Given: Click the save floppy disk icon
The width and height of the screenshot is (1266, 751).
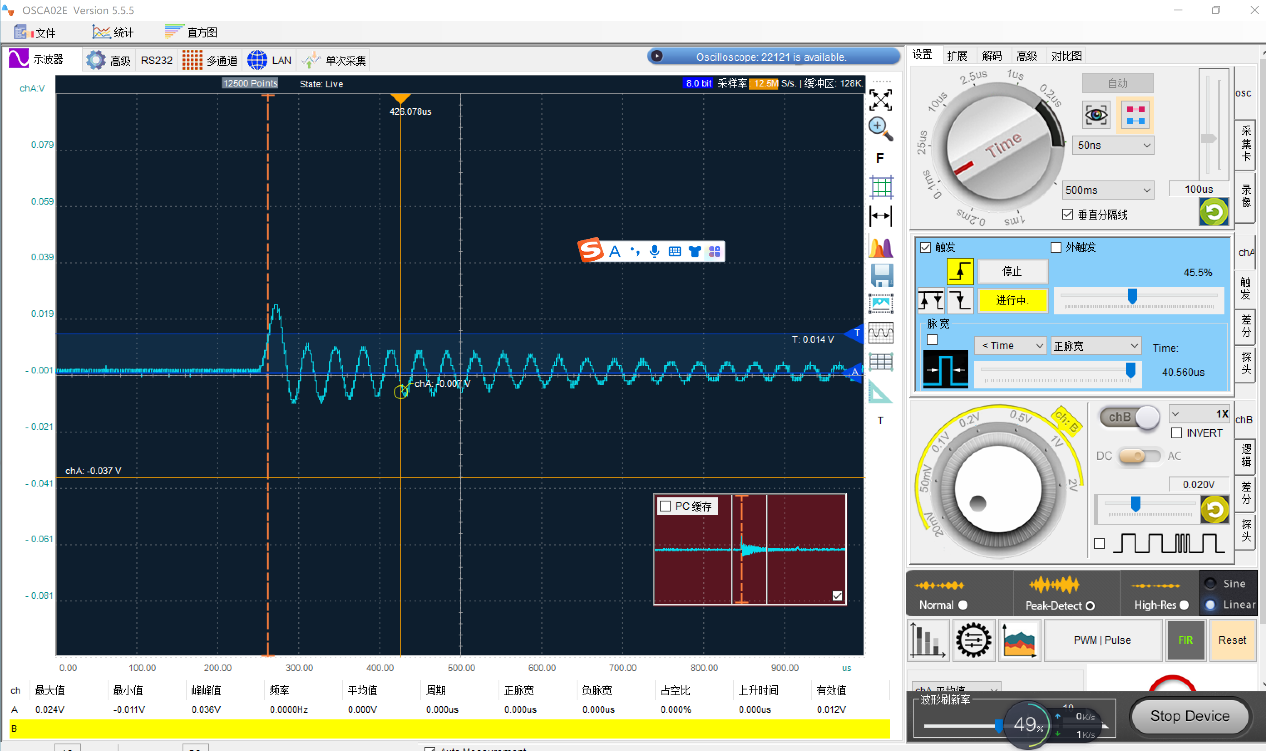Looking at the screenshot, I should click(x=881, y=275).
